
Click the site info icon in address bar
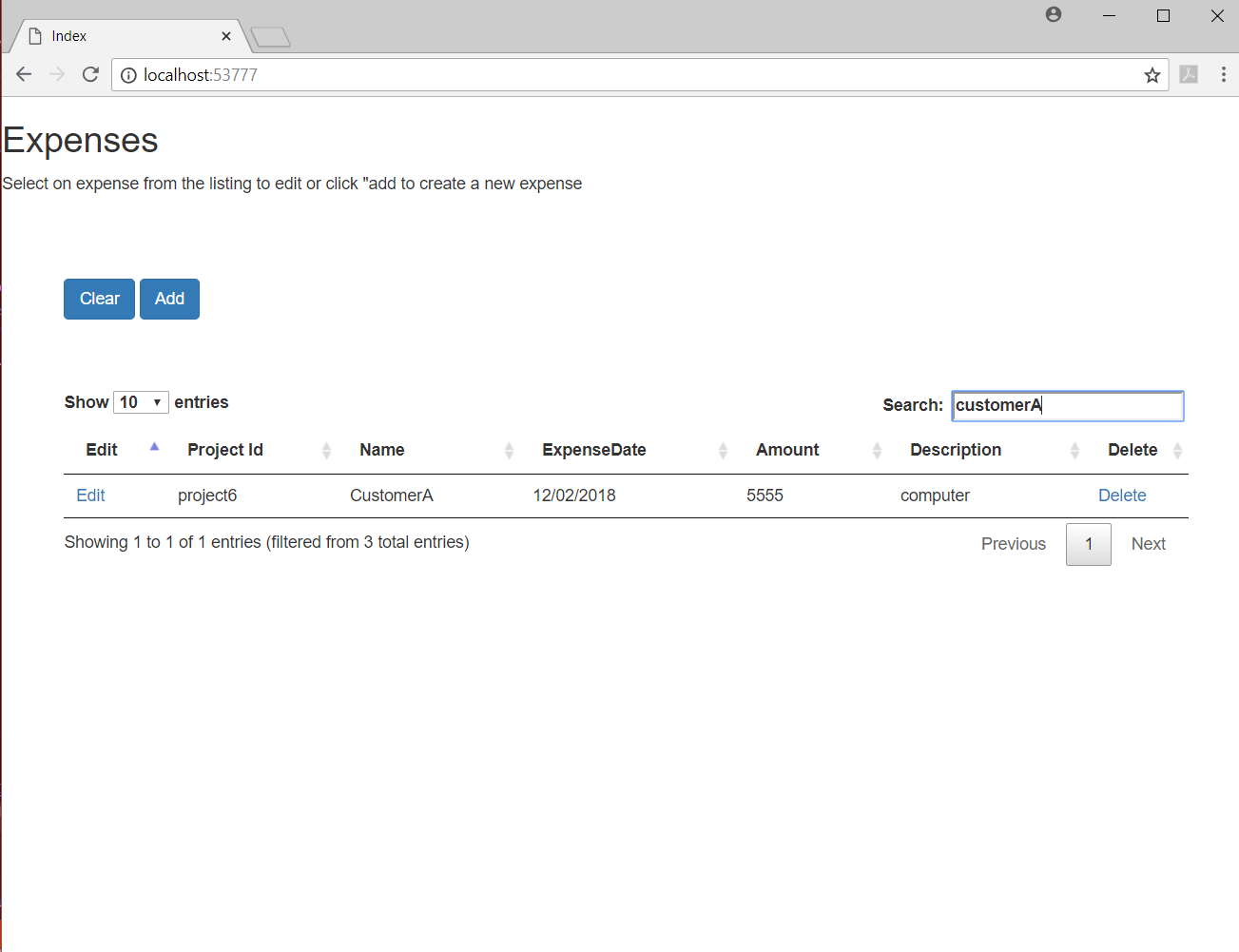point(127,74)
